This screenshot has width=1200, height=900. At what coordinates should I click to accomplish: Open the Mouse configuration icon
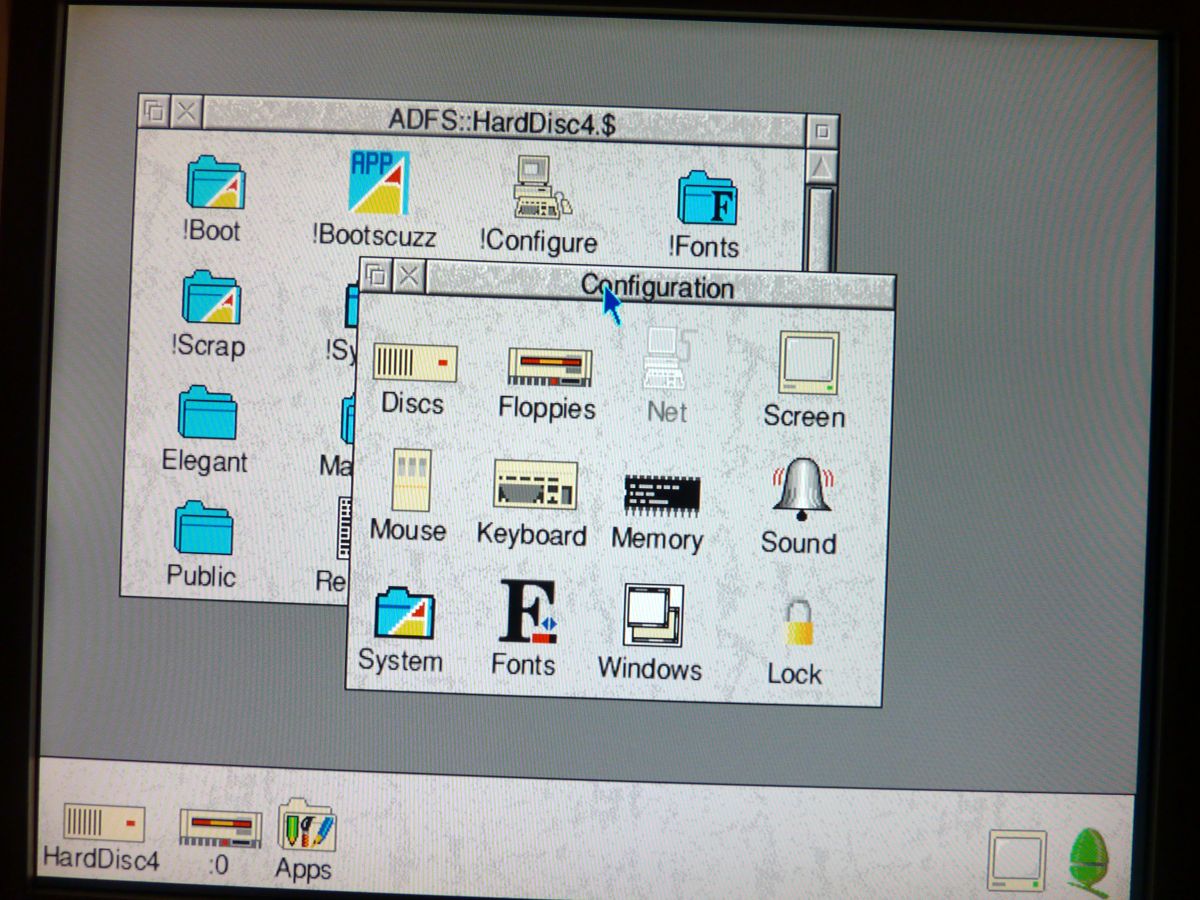[x=410, y=481]
